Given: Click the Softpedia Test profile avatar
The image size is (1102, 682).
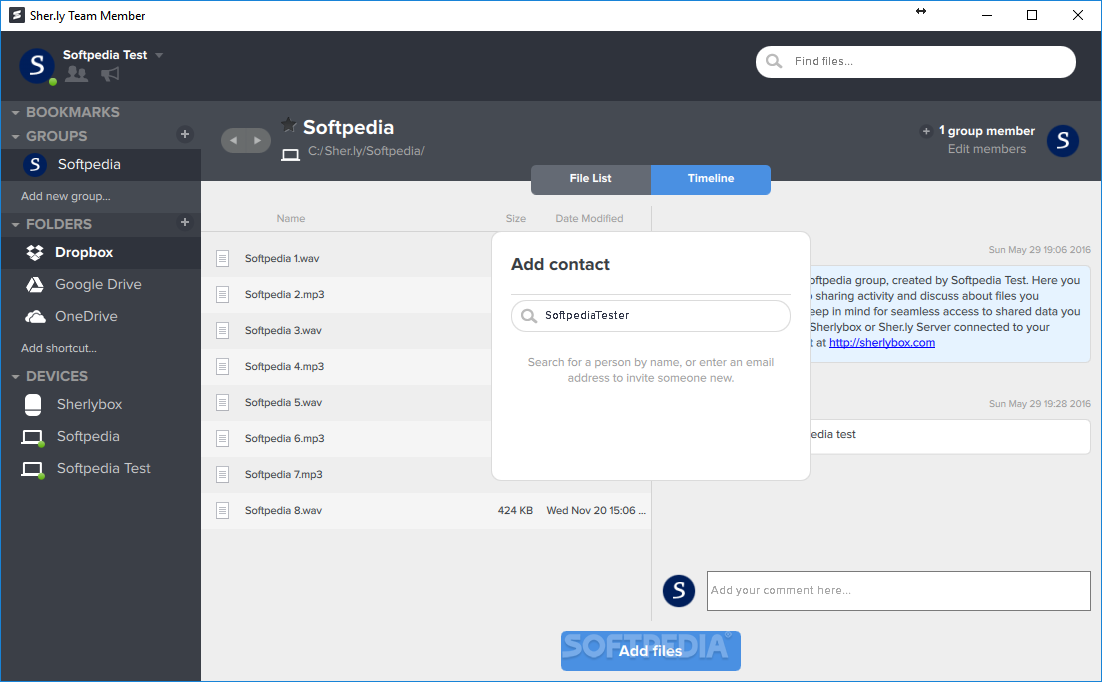Looking at the screenshot, I should point(37,65).
